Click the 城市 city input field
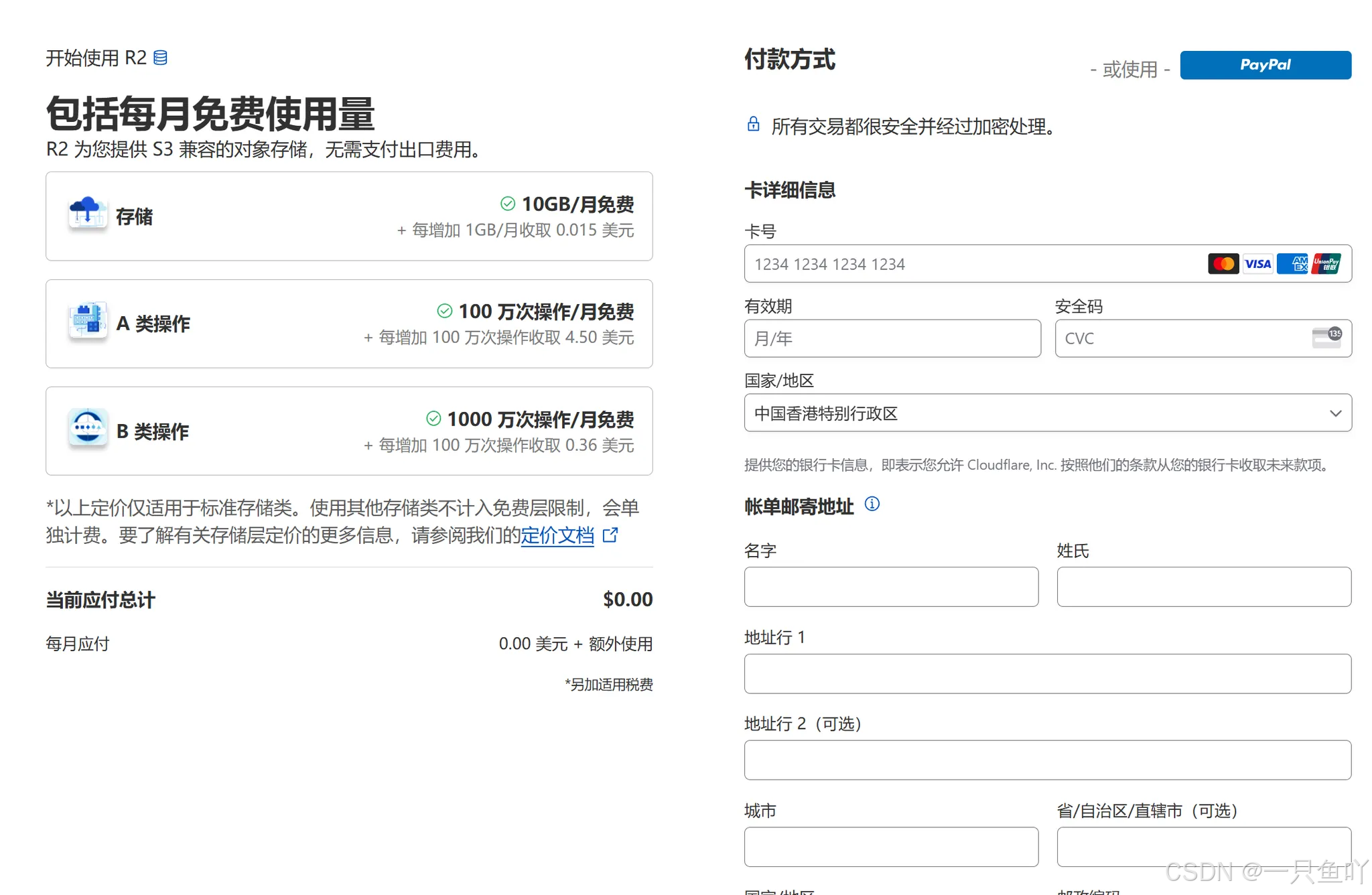1372x895 pixels. [890, 846]
